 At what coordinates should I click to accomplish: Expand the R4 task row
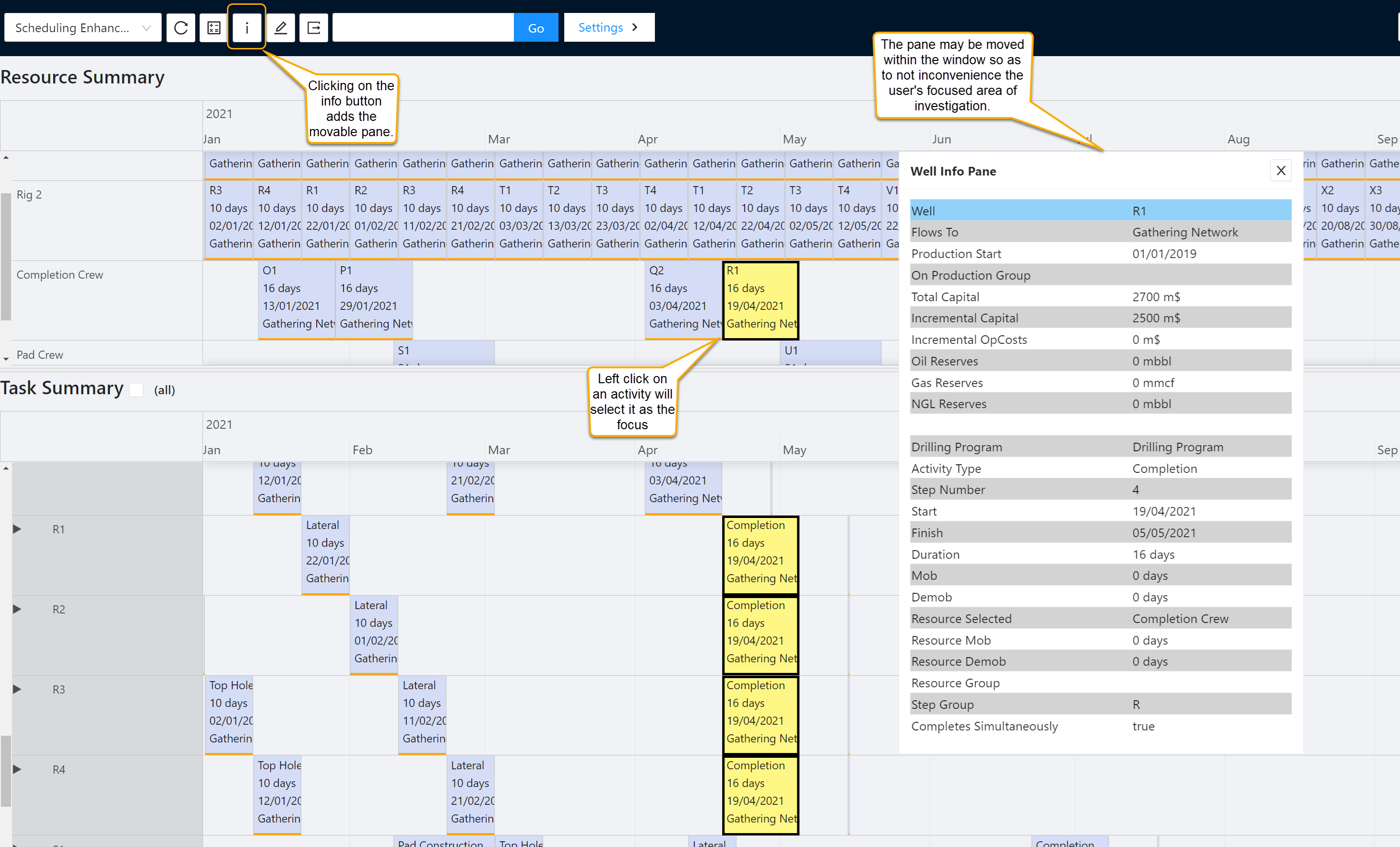pyautogui.click(x=17, y=769)
